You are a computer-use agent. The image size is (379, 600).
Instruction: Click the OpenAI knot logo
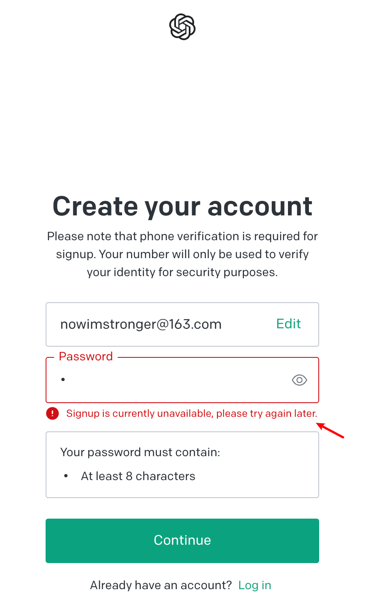tap(182, 27)
